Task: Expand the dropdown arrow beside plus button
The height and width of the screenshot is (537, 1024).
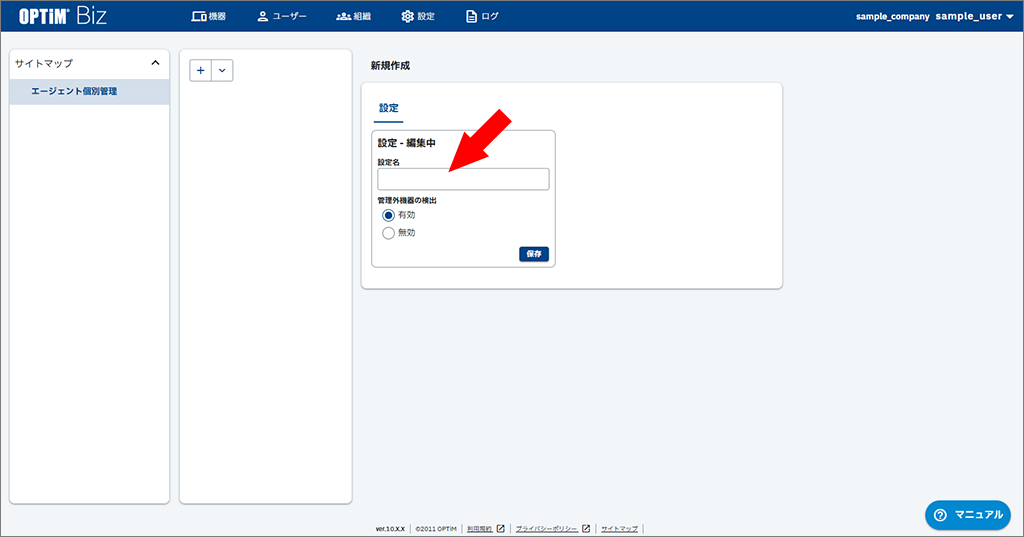Action: tap(222, 71)
